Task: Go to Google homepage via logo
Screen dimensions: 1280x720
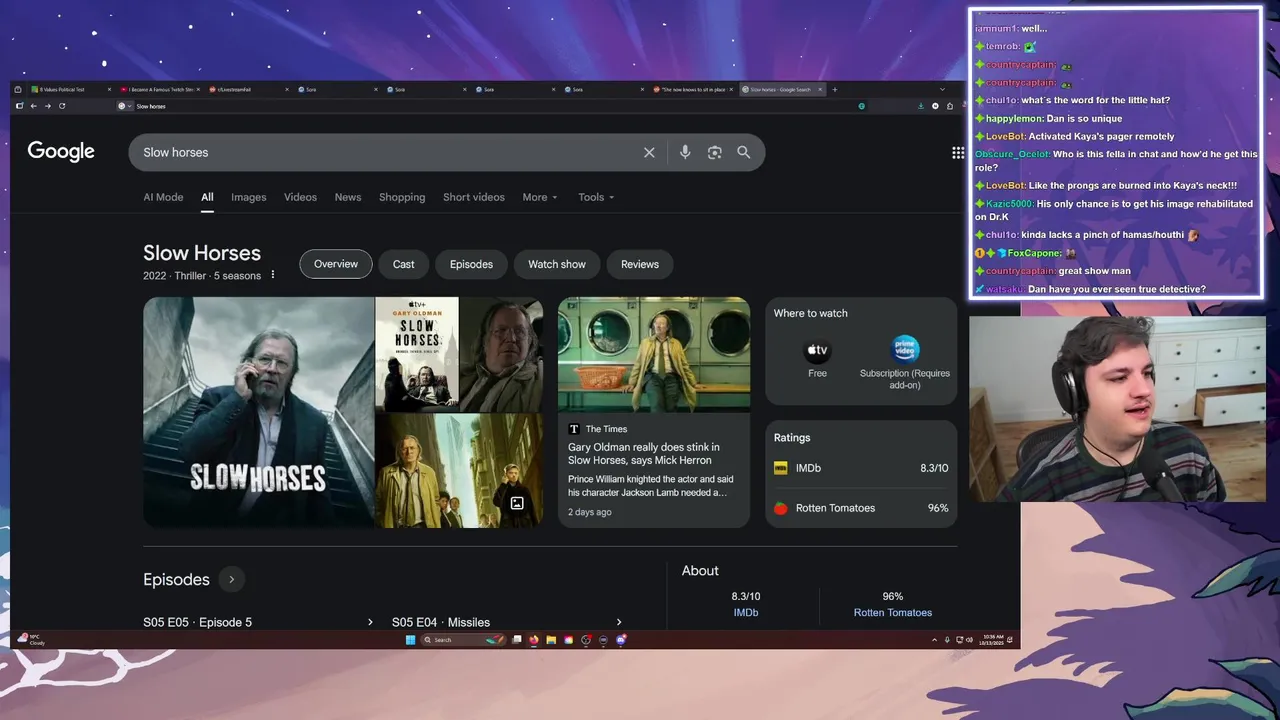Action: (x=61, y=152)
